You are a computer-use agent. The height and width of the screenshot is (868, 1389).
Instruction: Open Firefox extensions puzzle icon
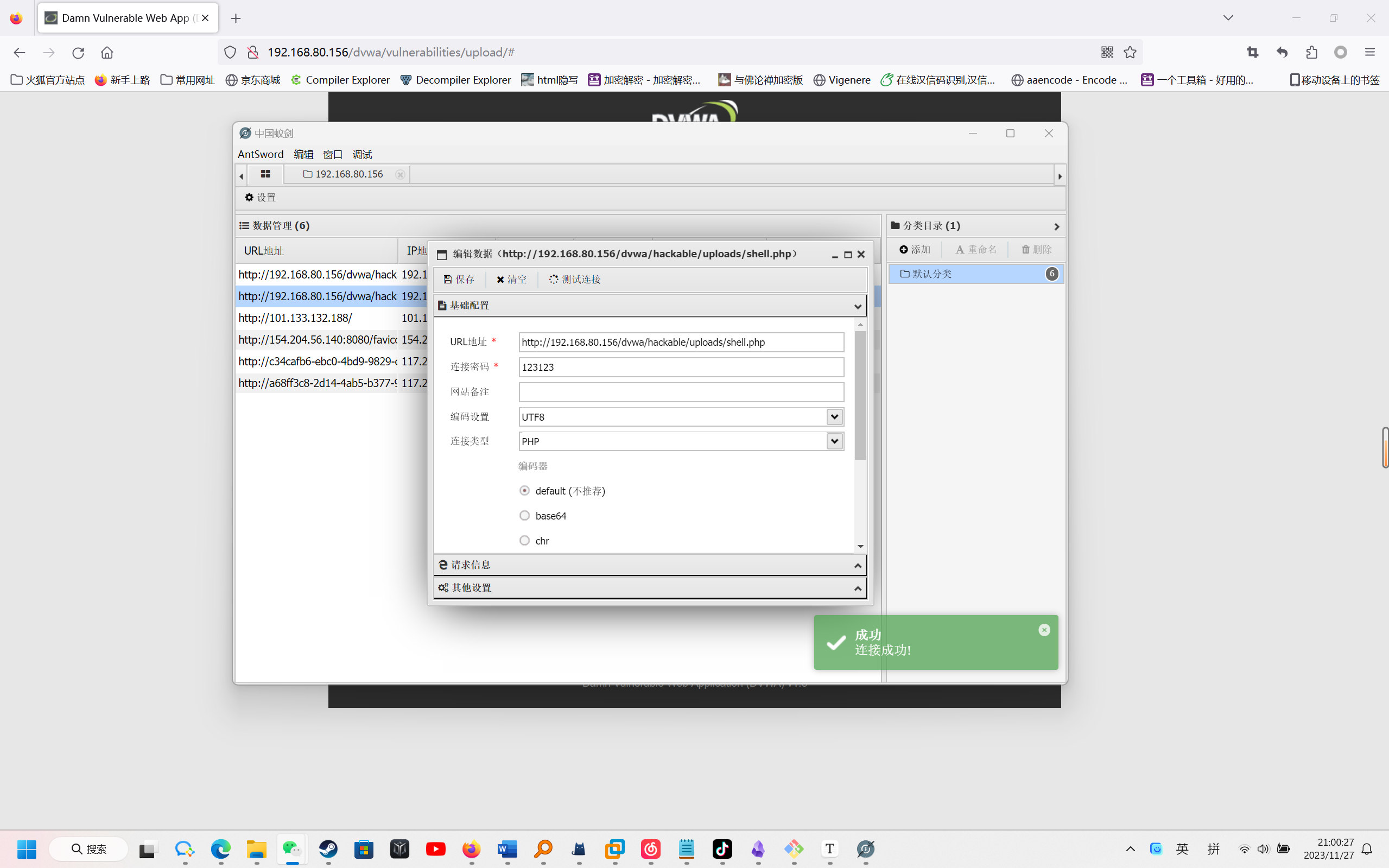coord(1311,52)
